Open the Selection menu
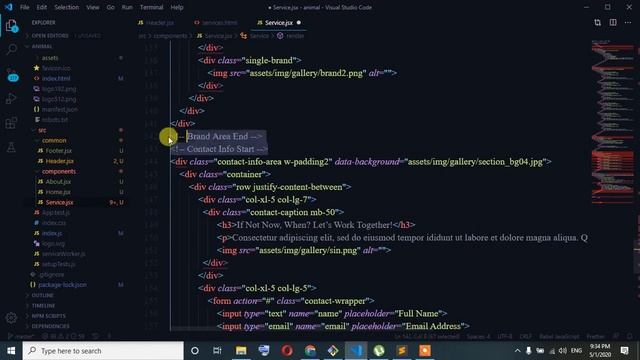The image size is (640, 360). pos(67,7)
